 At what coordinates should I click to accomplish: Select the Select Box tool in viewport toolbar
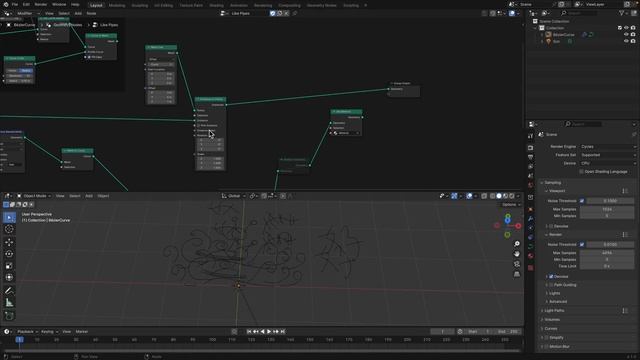[x=9, y=218]
